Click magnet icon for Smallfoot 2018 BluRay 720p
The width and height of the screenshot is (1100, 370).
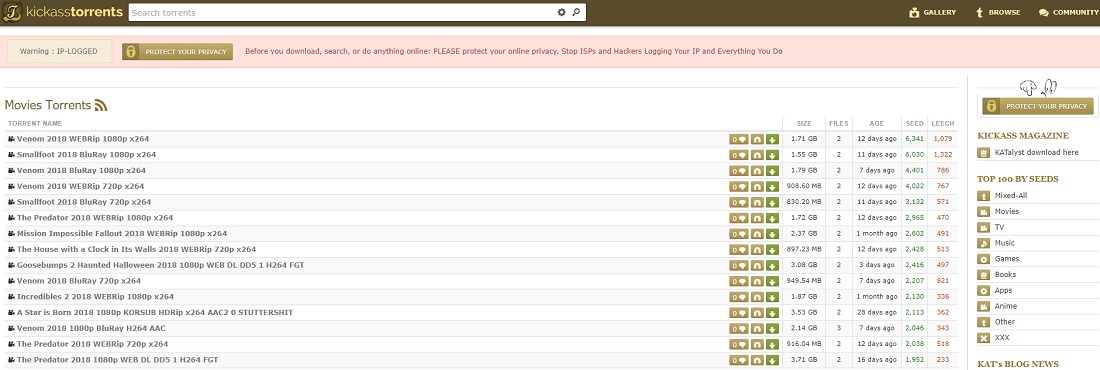[x=757, y=202]
